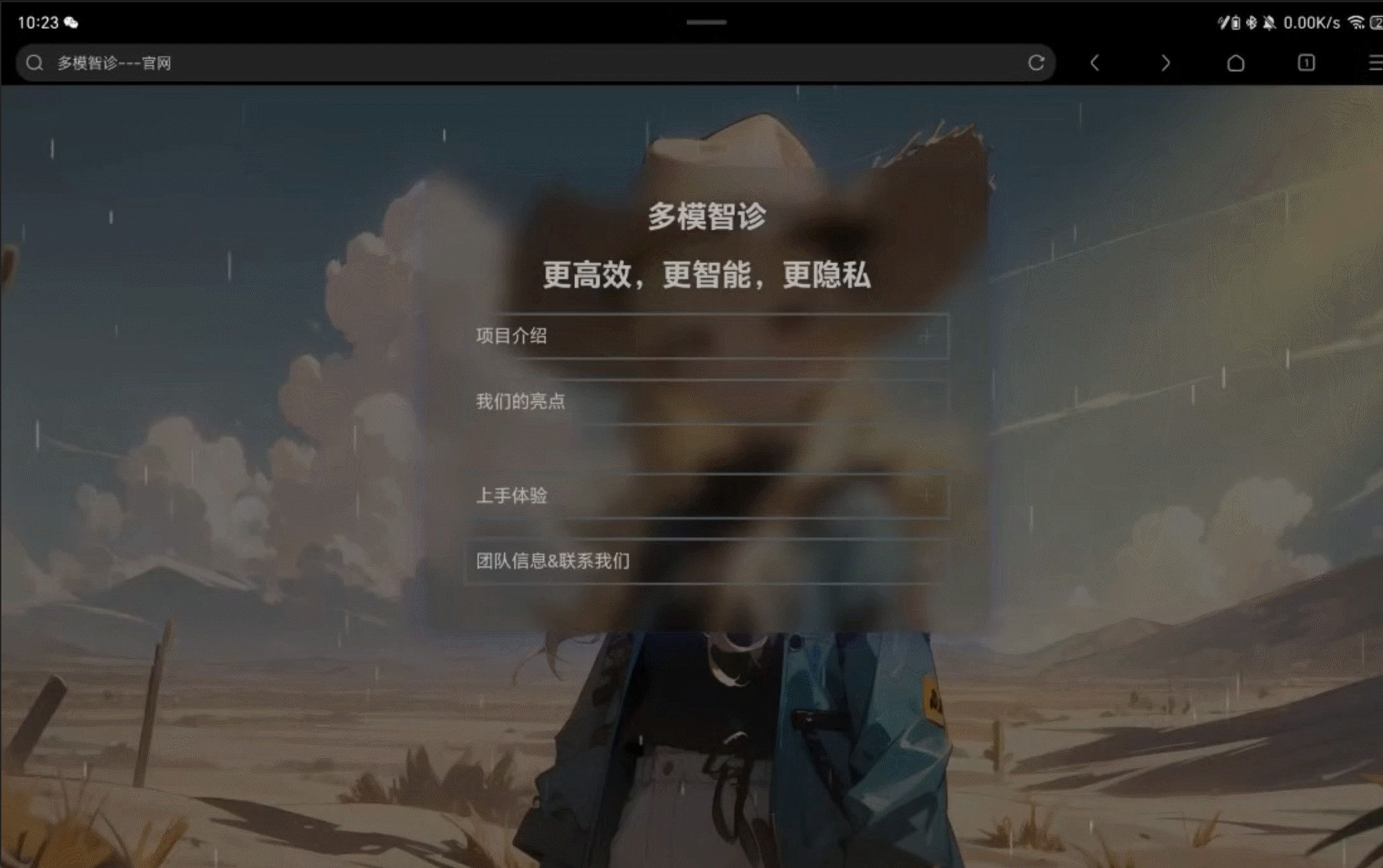This screenshot has height=868, width=1383.
Task: Navigate back using the back arrow
Action: pos(1095,62)
